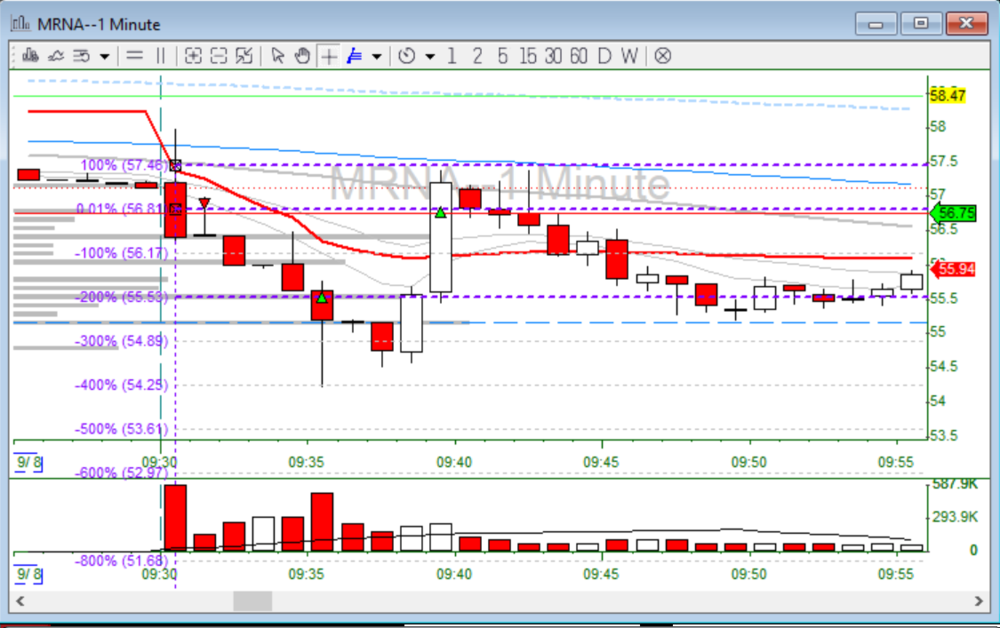
Task: Switch to the 5 minute timeframe
Action: point(502,56)
